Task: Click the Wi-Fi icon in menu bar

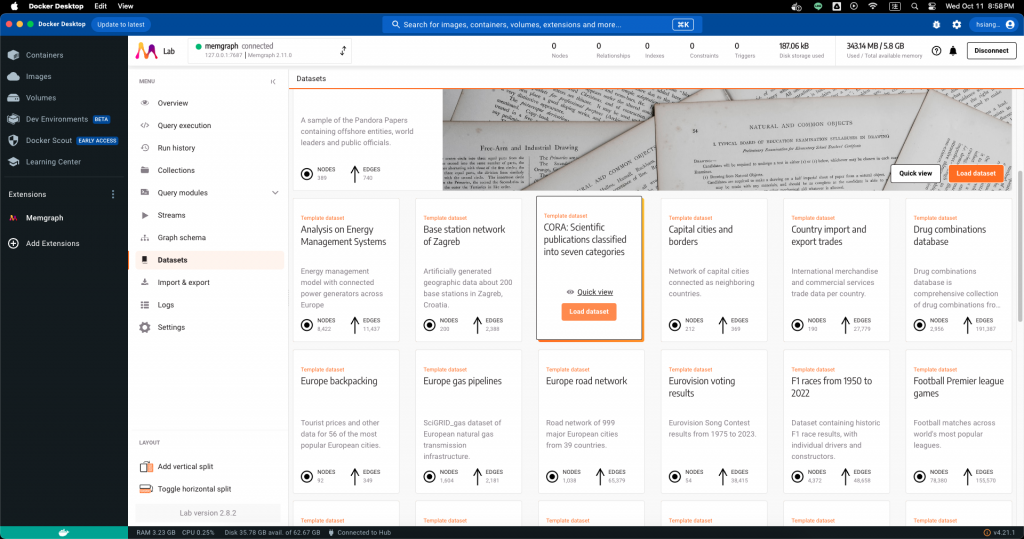Action: pyautogui.click(x=872, y=6)
